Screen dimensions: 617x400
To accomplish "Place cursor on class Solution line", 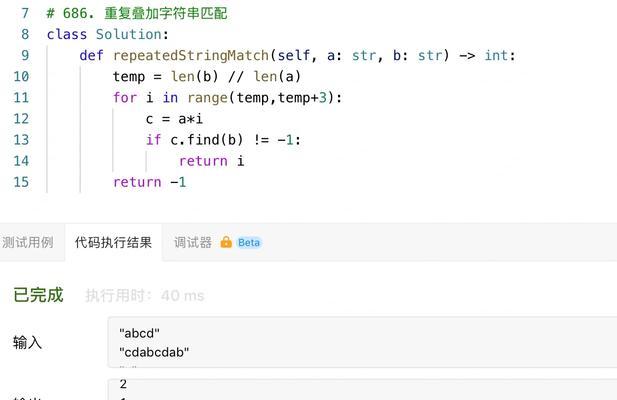I will point(108,35).
